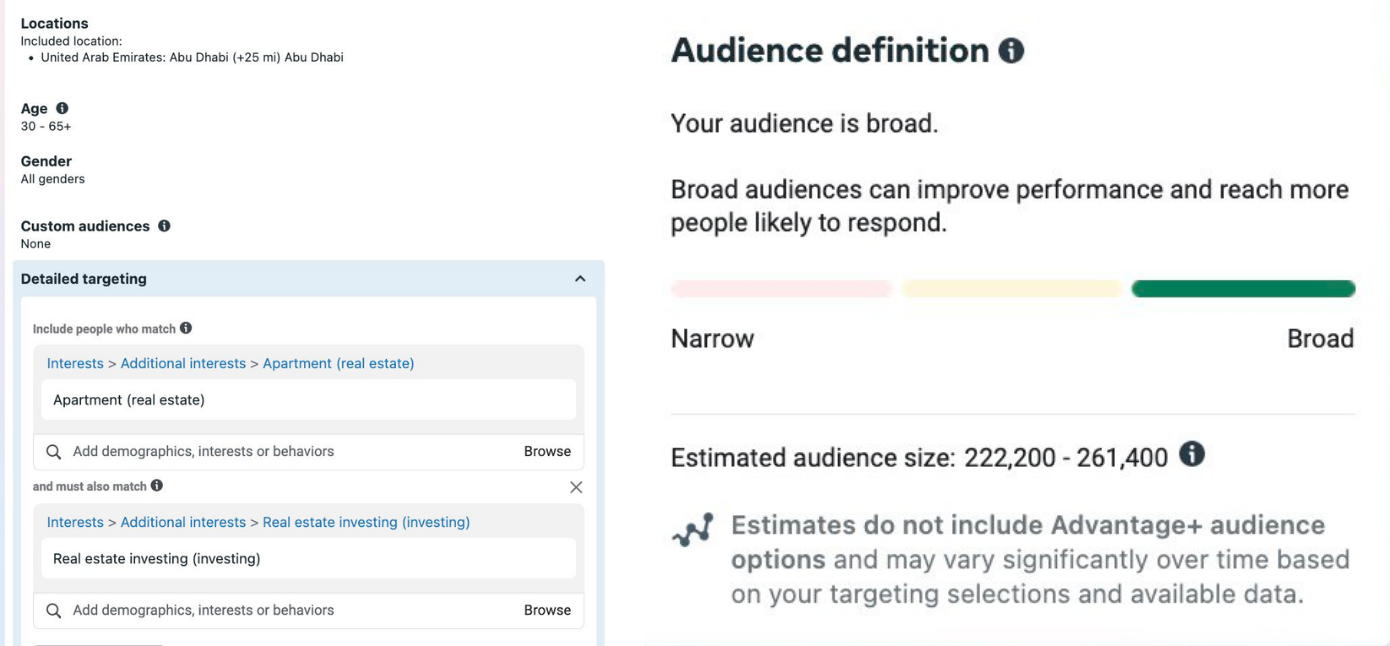Image resolution: width=1390 pixels, height=646 pixels.
Task: Click the 'All genders' value
Action: [x=53, y=180]
